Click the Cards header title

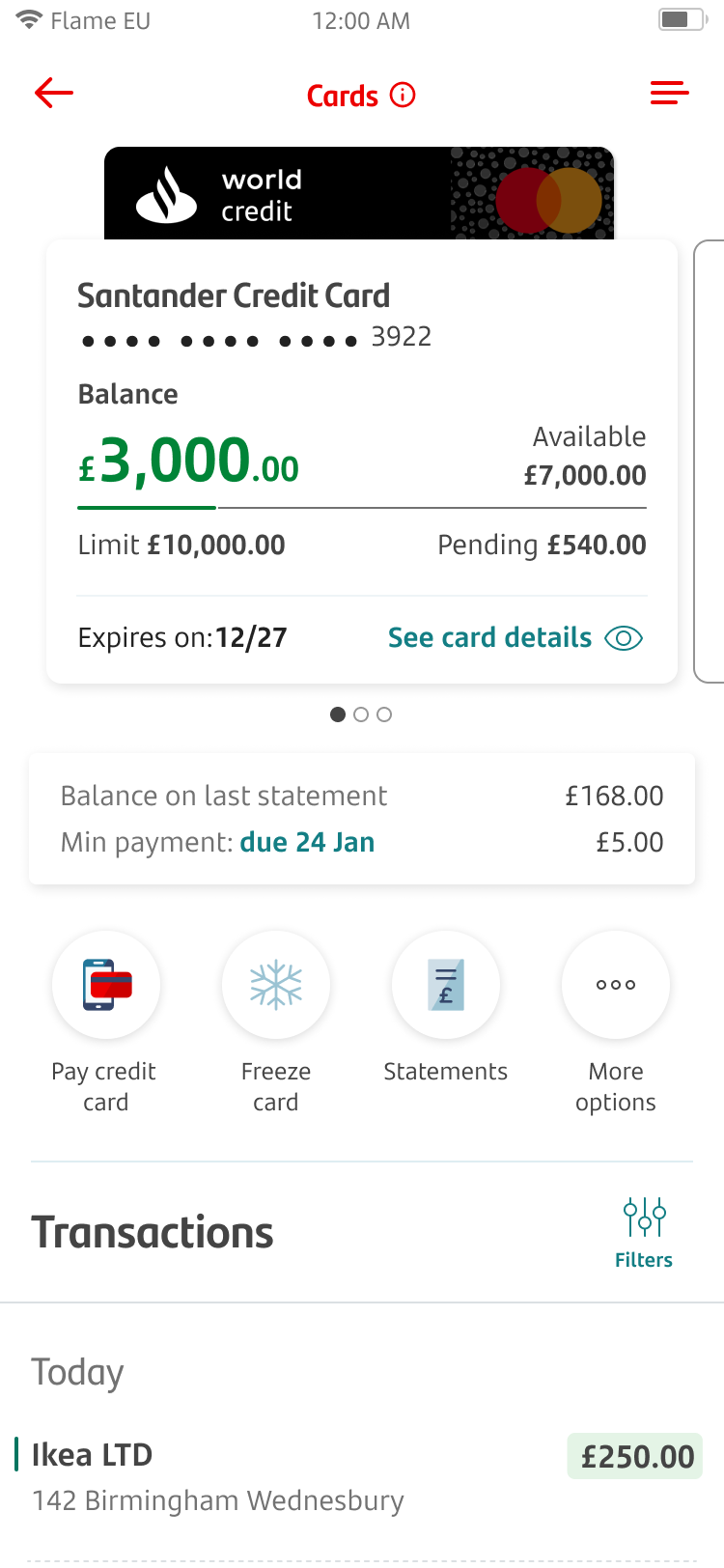tap(343, 96)
